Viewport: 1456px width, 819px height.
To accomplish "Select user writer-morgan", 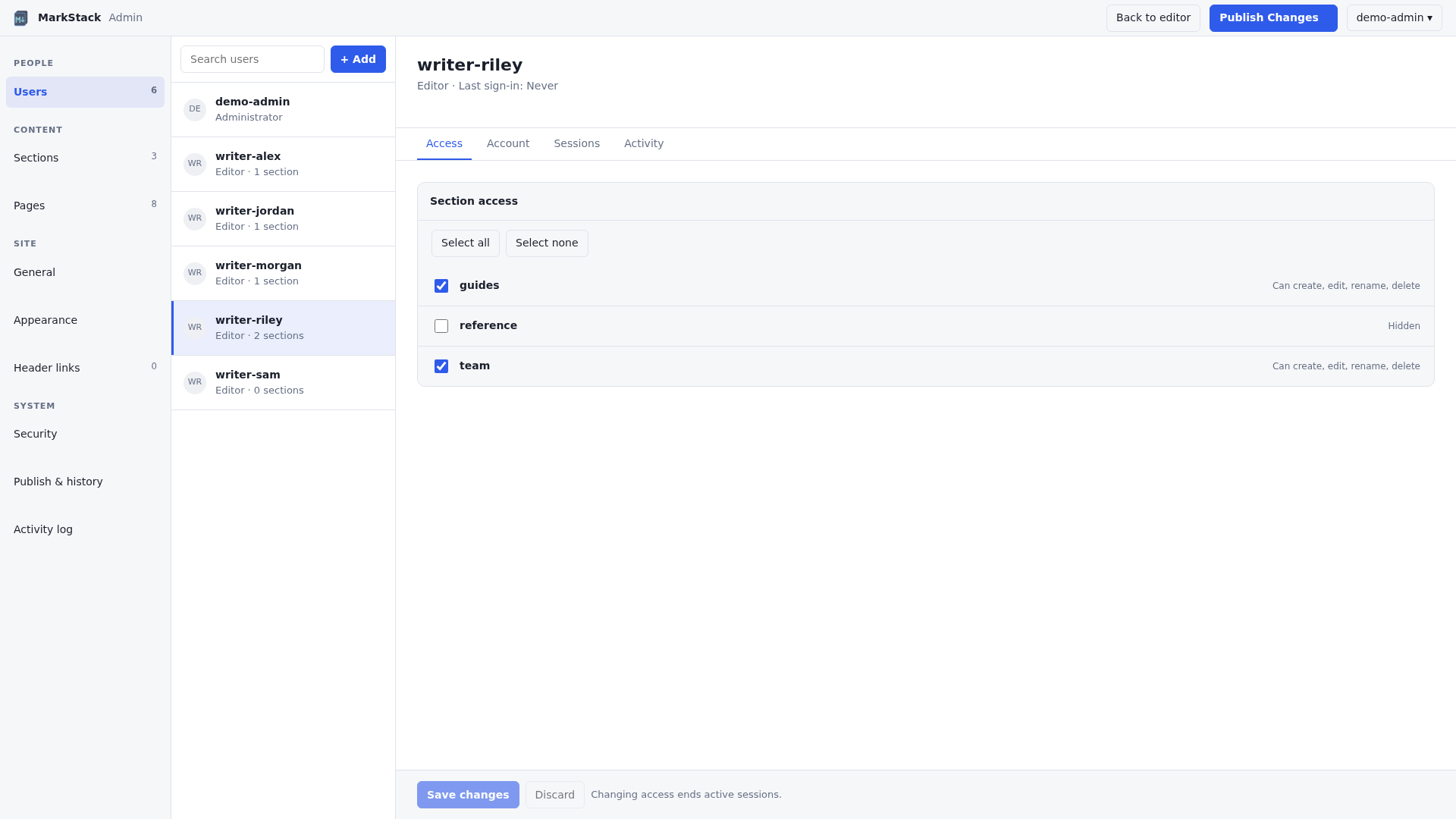I will pos(284,274).
